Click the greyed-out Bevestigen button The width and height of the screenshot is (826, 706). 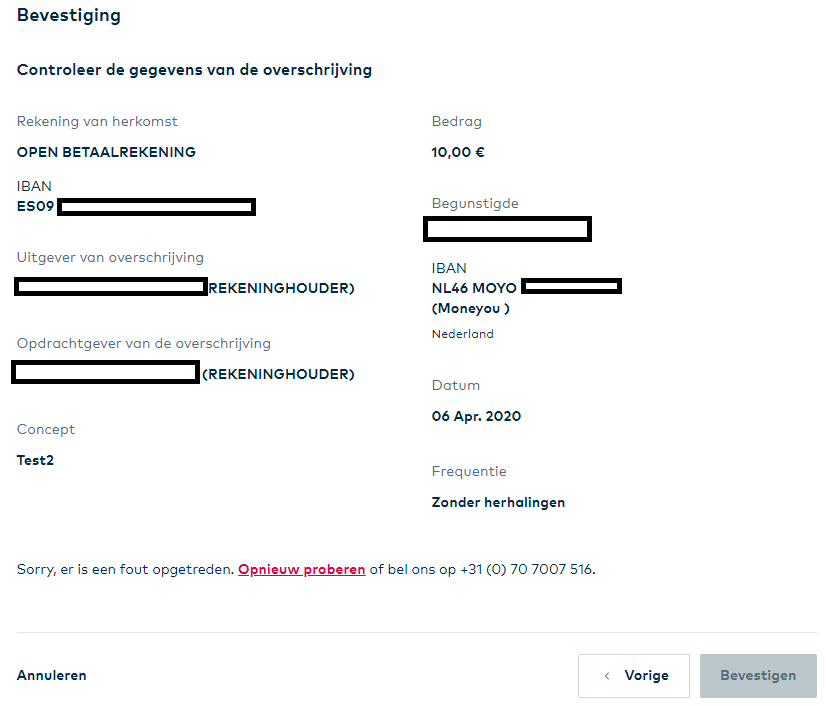pos(758,676)
